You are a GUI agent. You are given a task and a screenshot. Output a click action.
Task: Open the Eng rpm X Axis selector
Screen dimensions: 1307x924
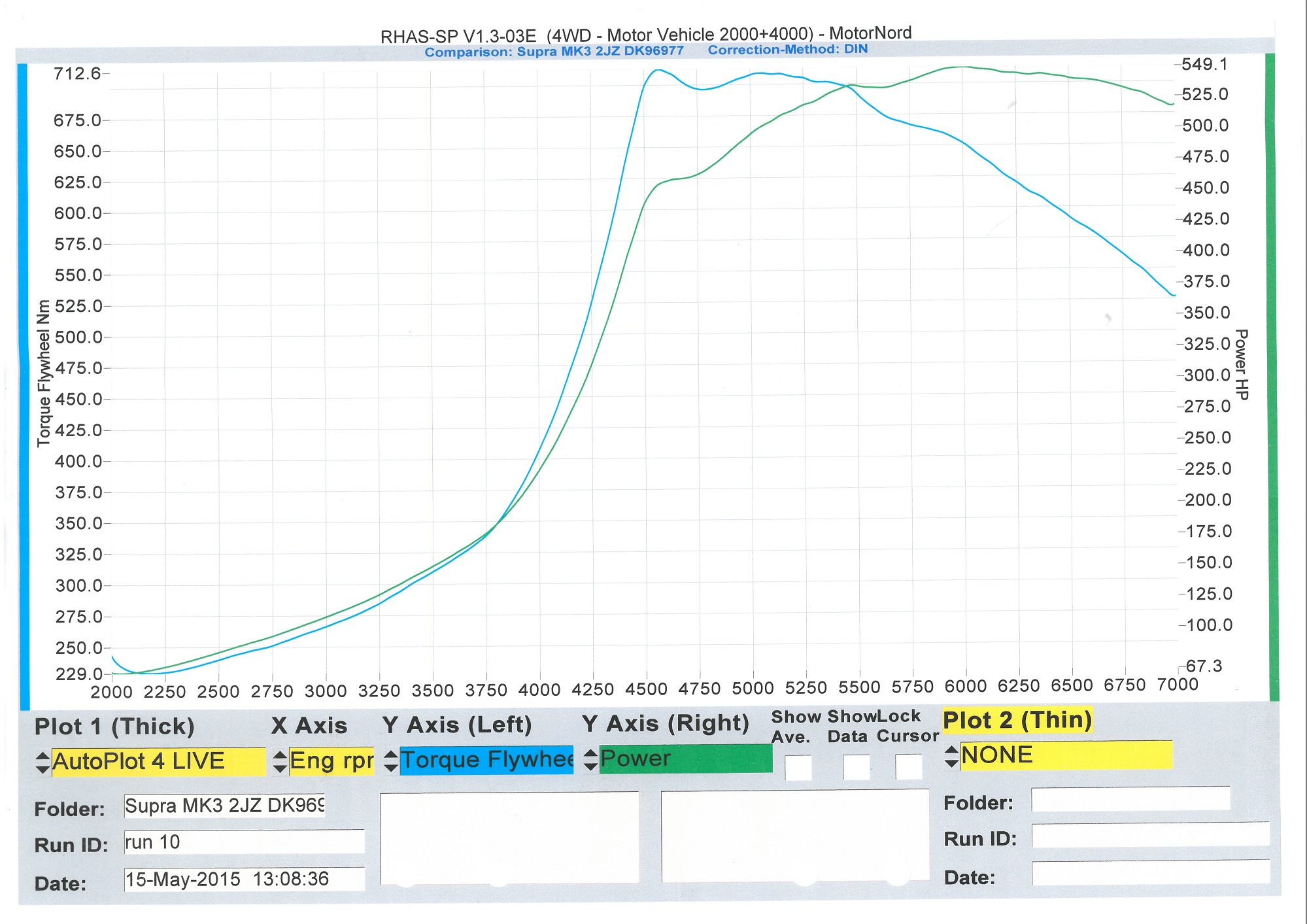pos(331,761)
